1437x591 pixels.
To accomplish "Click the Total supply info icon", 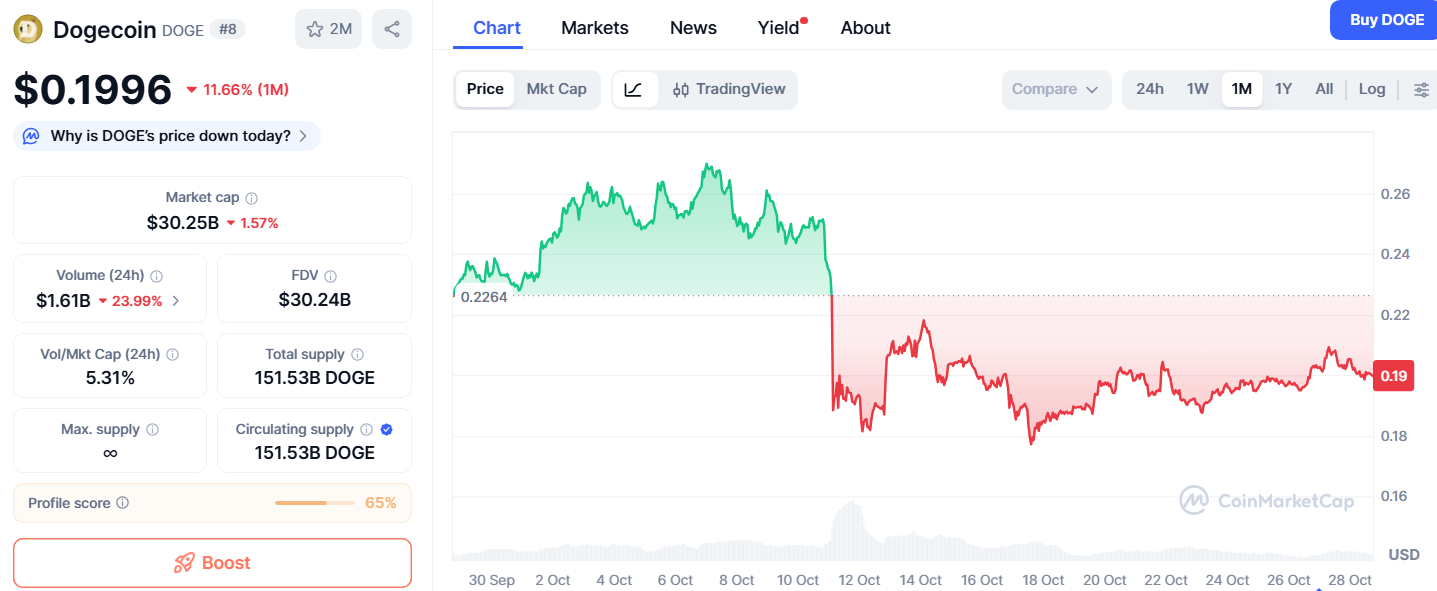I will (357, 354).
